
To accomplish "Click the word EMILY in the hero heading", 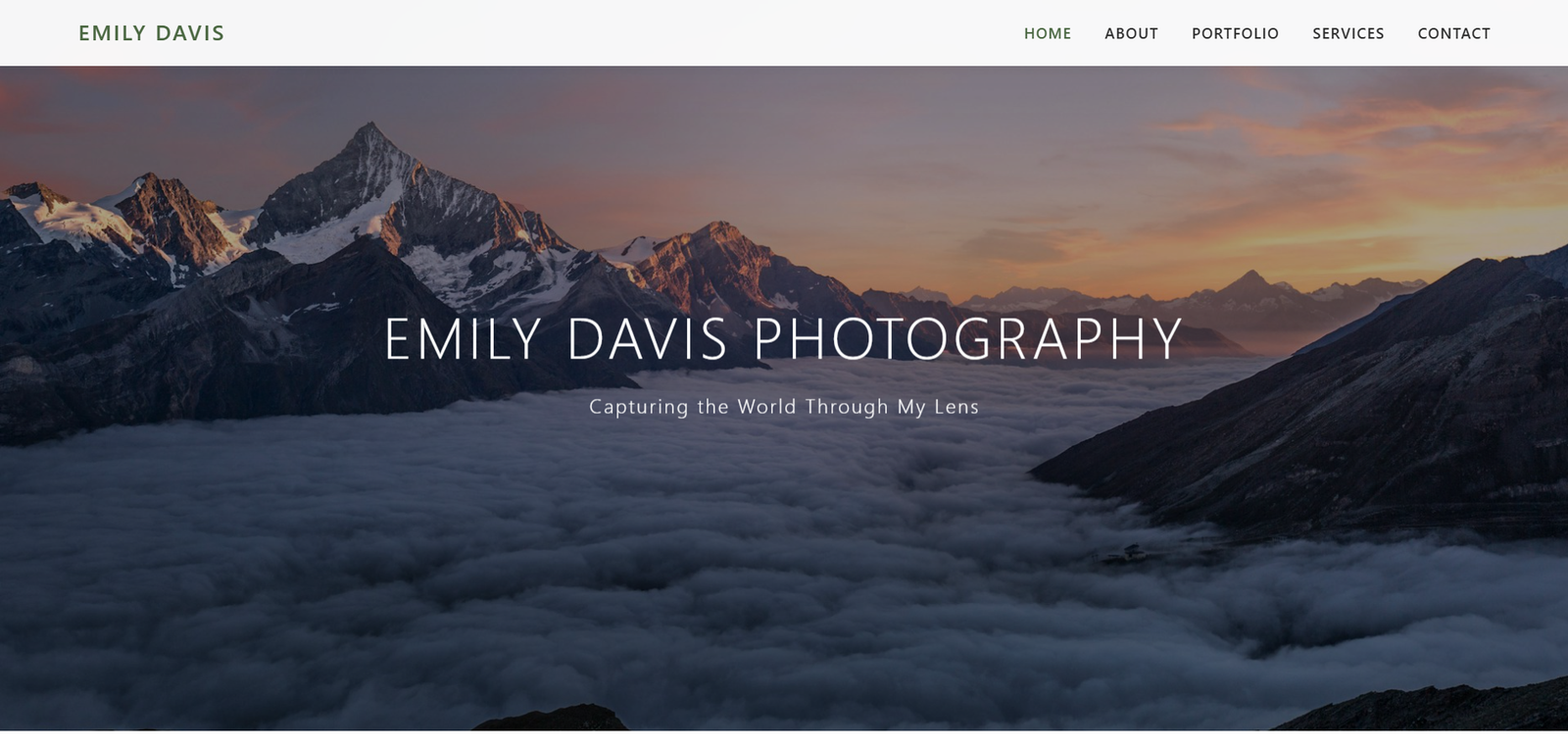I will pyautogui.click(x=463, y=339).
